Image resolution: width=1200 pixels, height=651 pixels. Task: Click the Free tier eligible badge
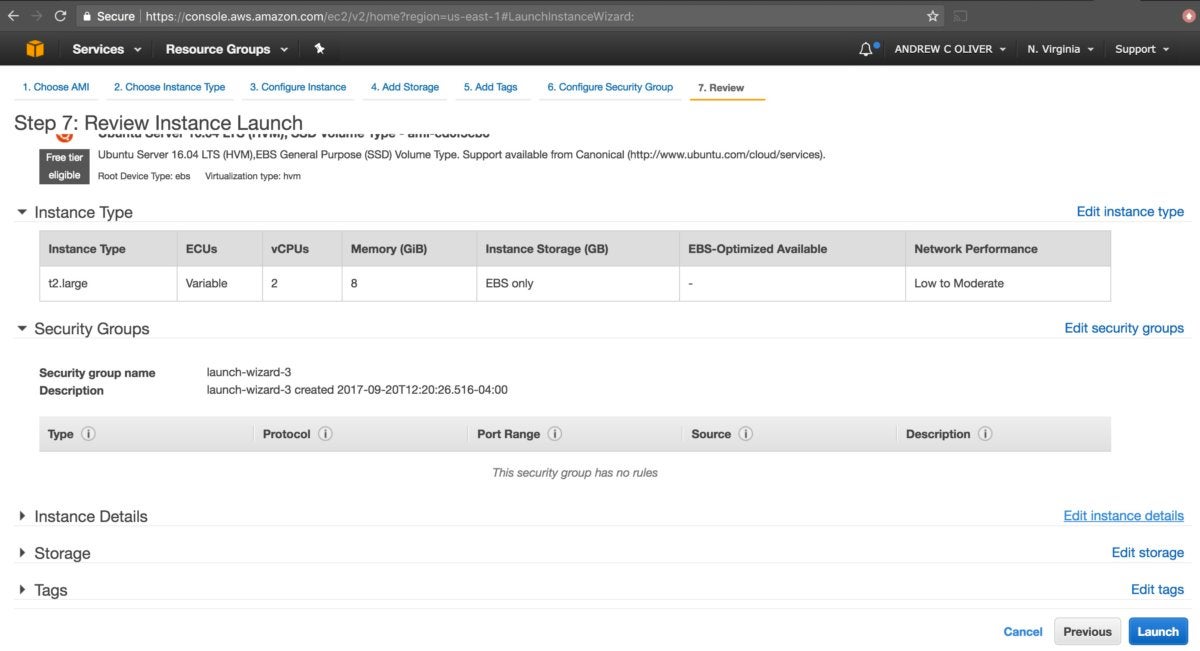coord(64,166)
